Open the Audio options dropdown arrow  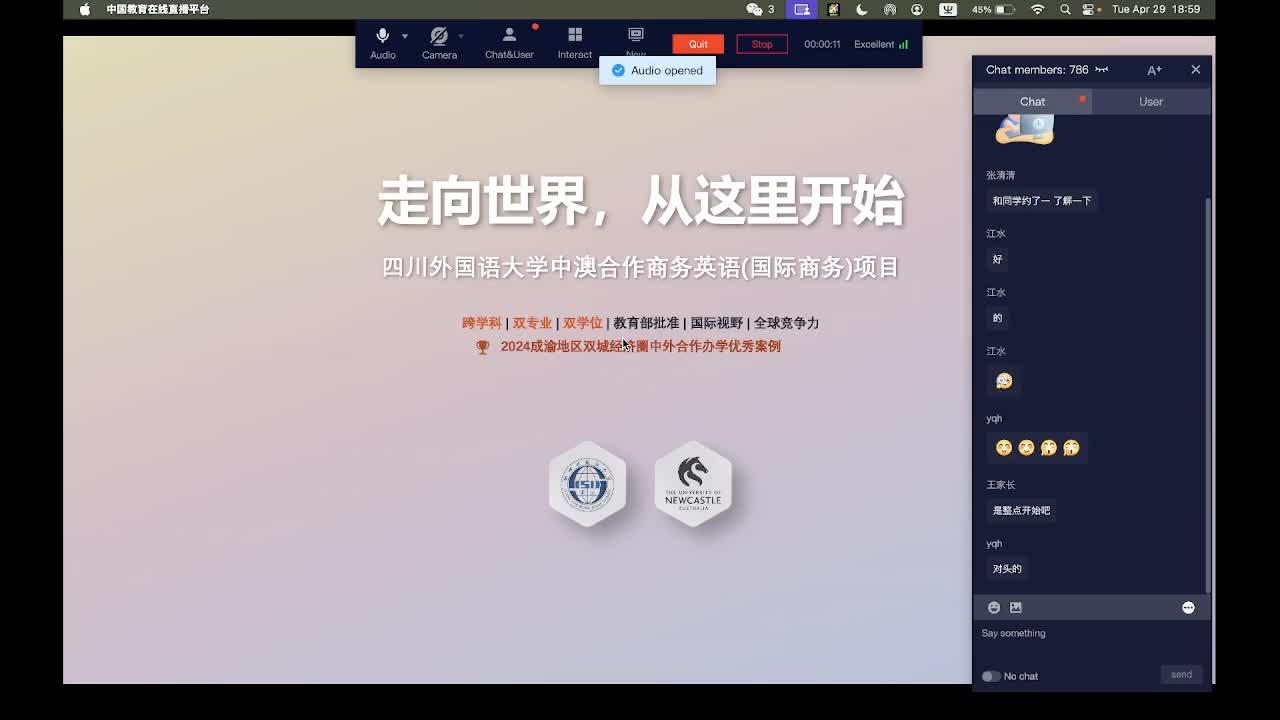pos(405,36)
